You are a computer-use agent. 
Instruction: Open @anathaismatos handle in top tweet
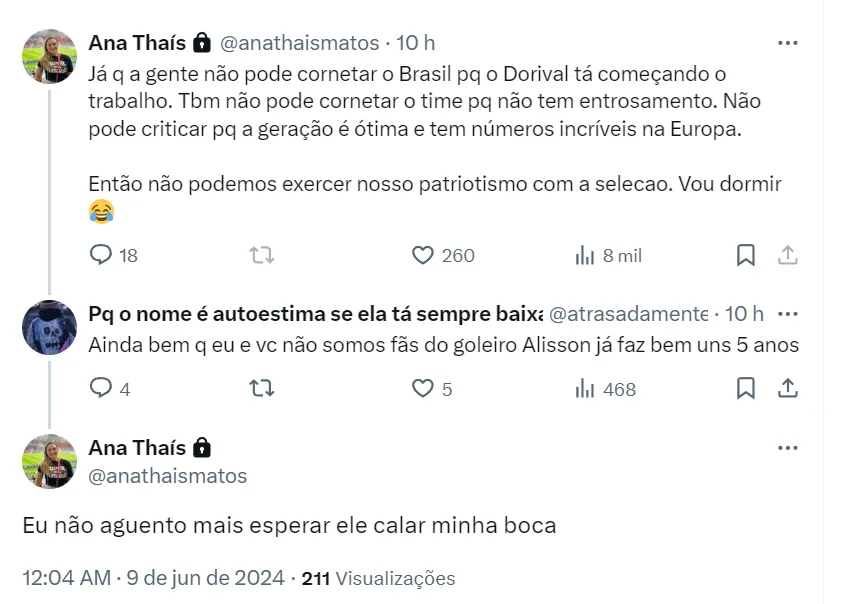click(x=299, y=43)
